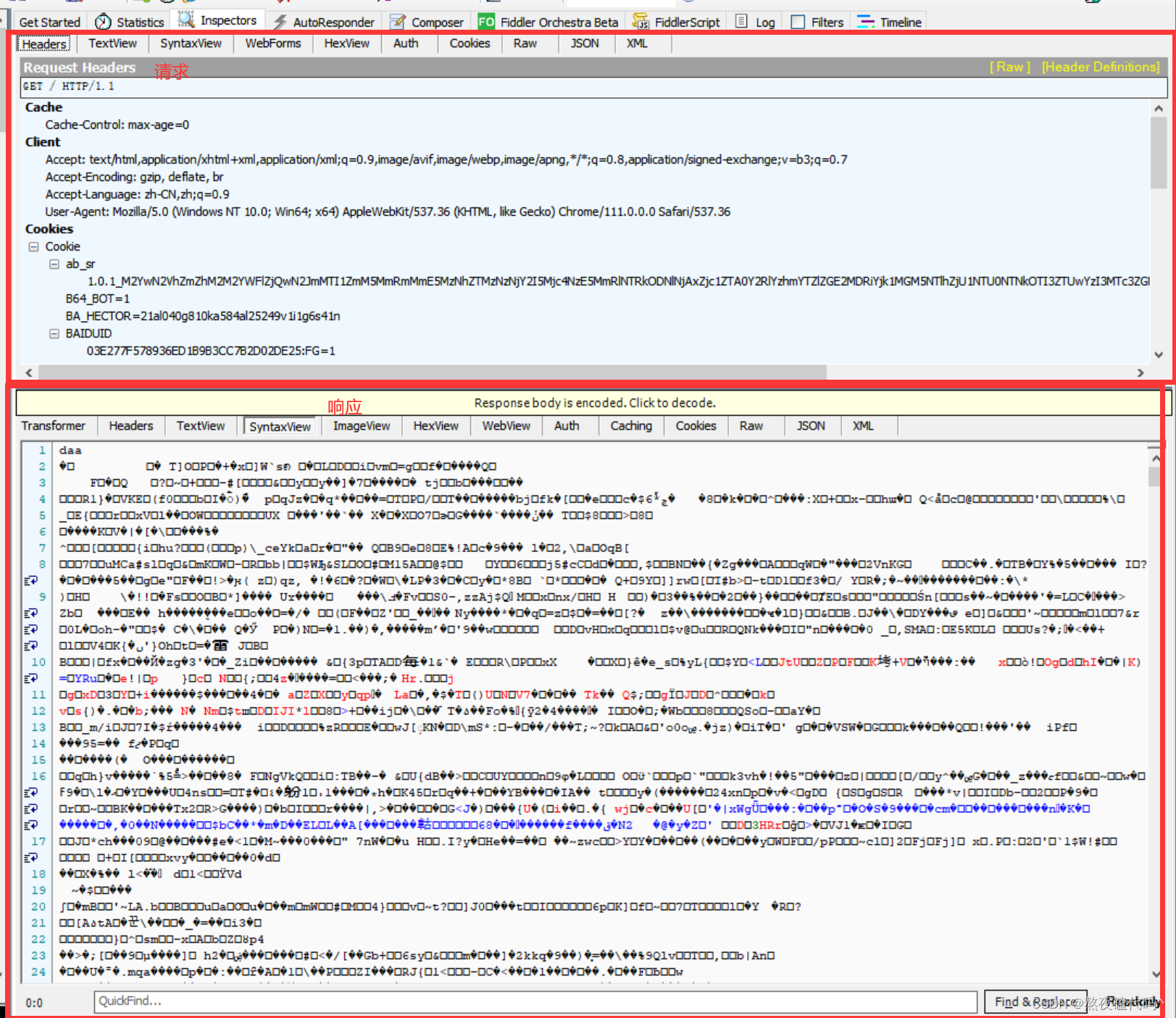This screenshot has width=1176, height=1018.
Task: Collapse the Cookie tree node
Action: click(33, 246)
